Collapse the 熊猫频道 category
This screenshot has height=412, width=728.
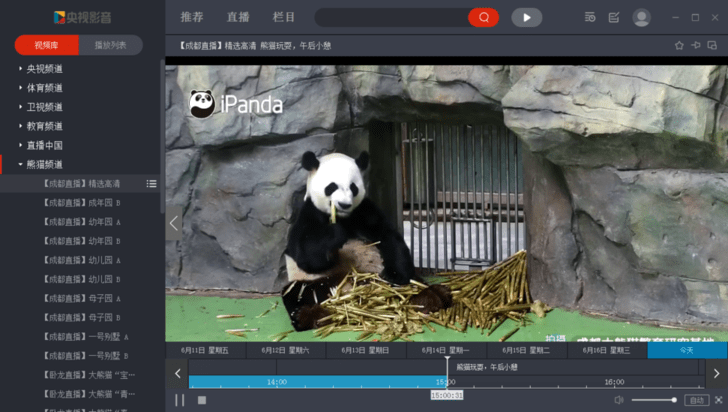pyautogui.click(x=44, y=164)
